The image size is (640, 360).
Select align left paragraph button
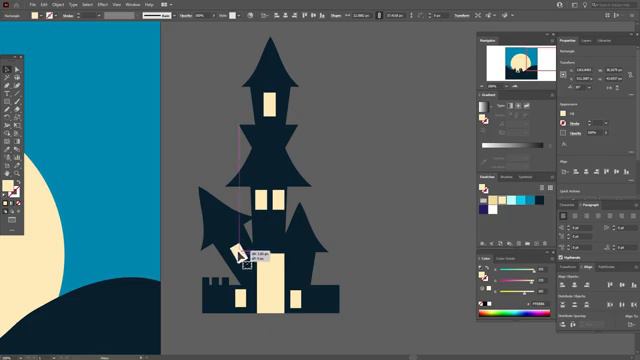click(x=563, y=216)
